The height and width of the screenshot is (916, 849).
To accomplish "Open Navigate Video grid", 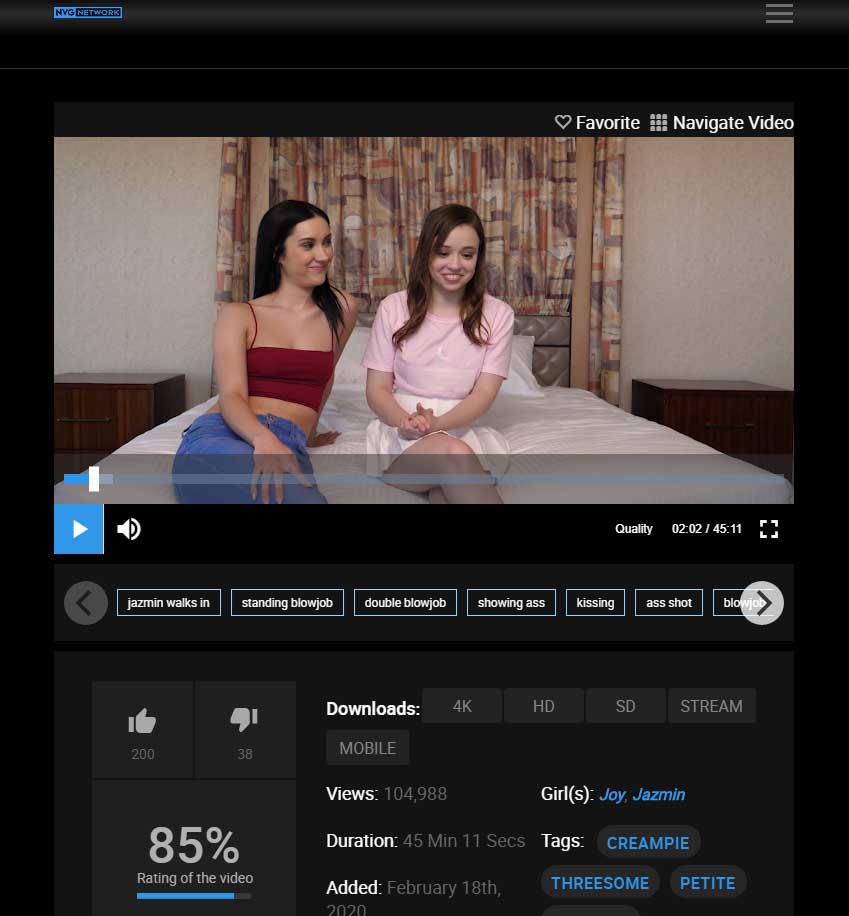I will tap(722, 123).
